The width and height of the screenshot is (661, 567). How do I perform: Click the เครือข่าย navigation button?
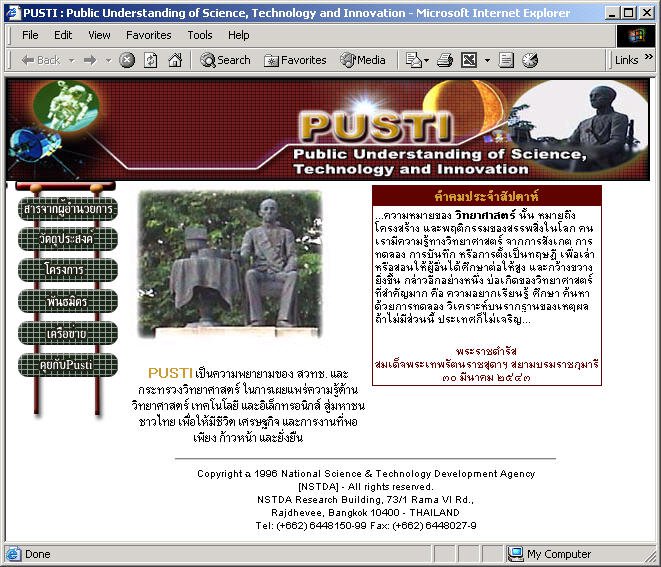point(68,333)
